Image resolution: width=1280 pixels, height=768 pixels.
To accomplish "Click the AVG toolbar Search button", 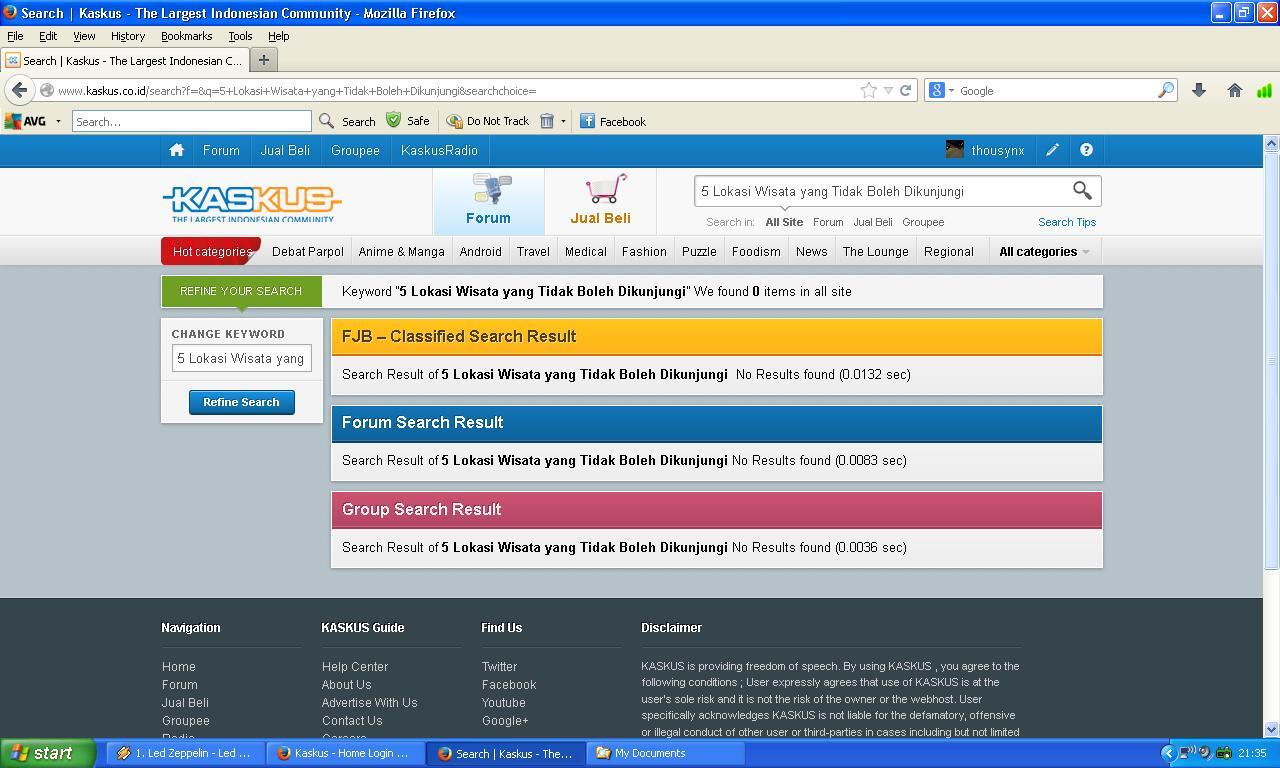I will click(x=348, y=121).
